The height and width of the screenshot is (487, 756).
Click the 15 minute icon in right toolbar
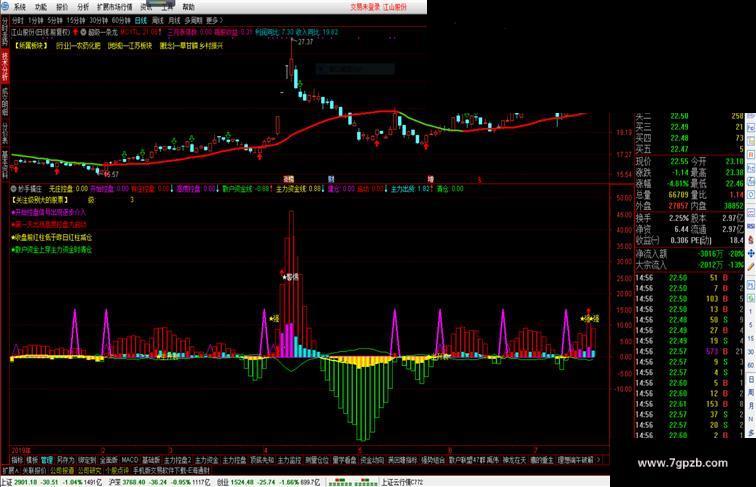[751, 338]
